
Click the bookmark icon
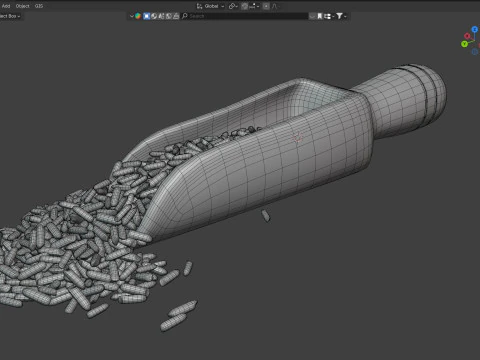coord(320,16)
